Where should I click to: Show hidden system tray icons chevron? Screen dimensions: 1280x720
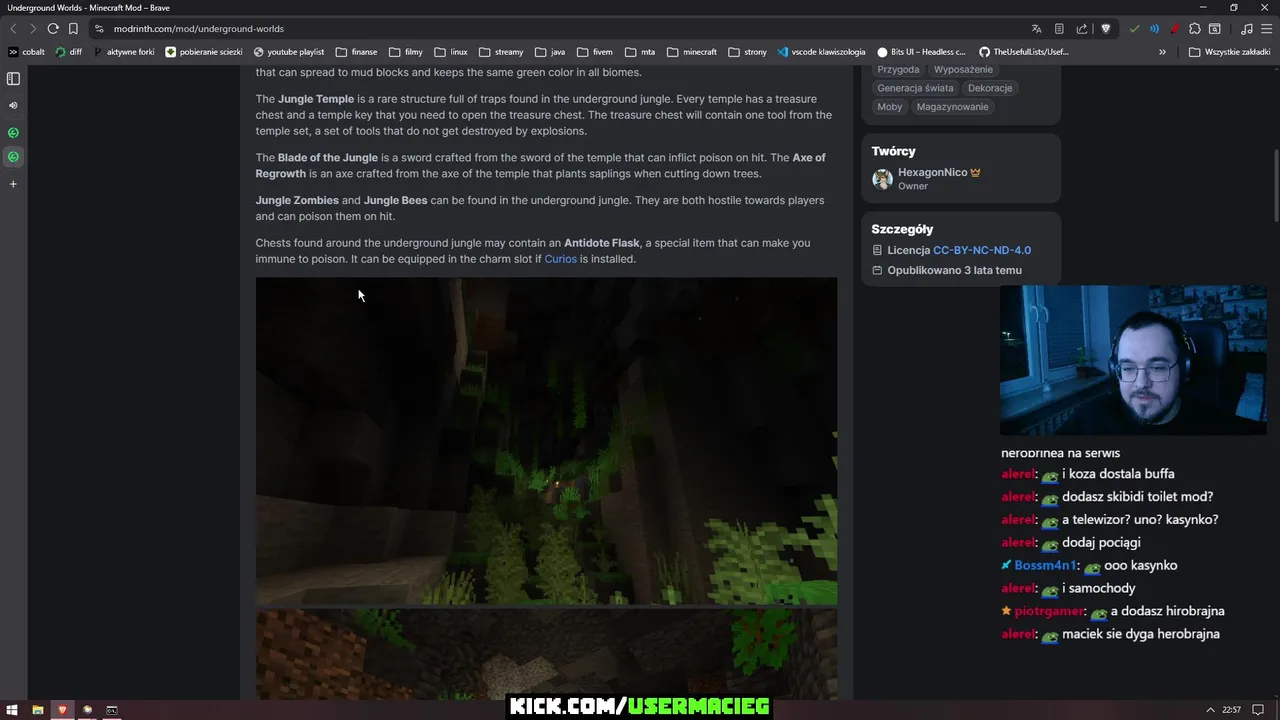pyautogui.click(x=1210, y=710)
